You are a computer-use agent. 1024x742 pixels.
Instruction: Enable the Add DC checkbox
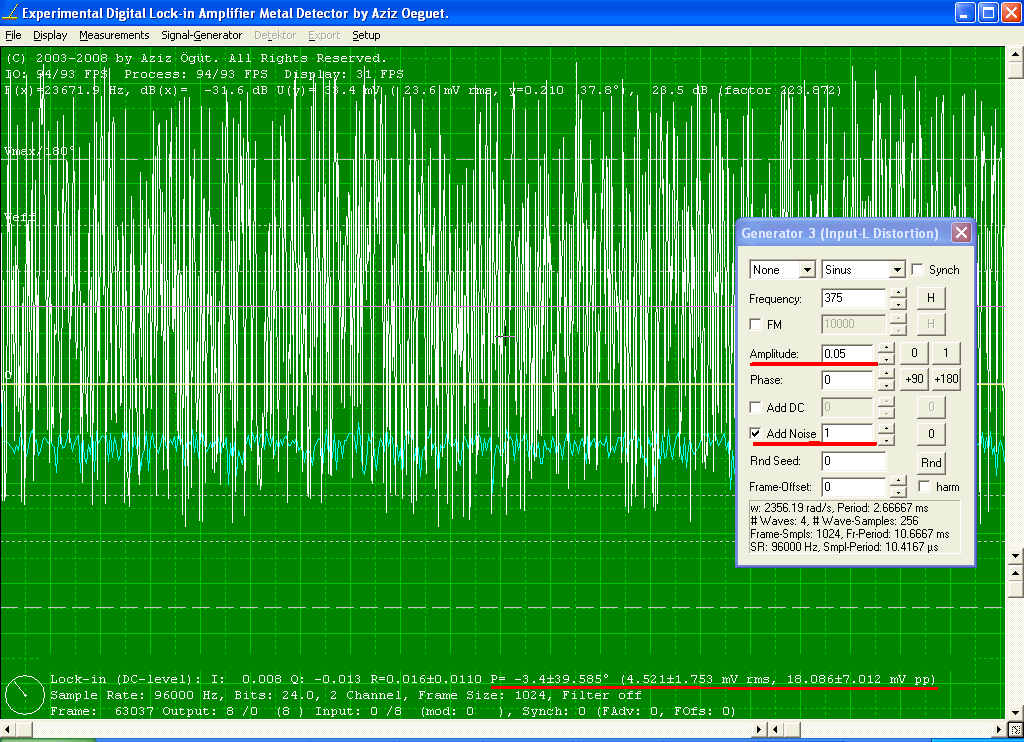(757, 407)
